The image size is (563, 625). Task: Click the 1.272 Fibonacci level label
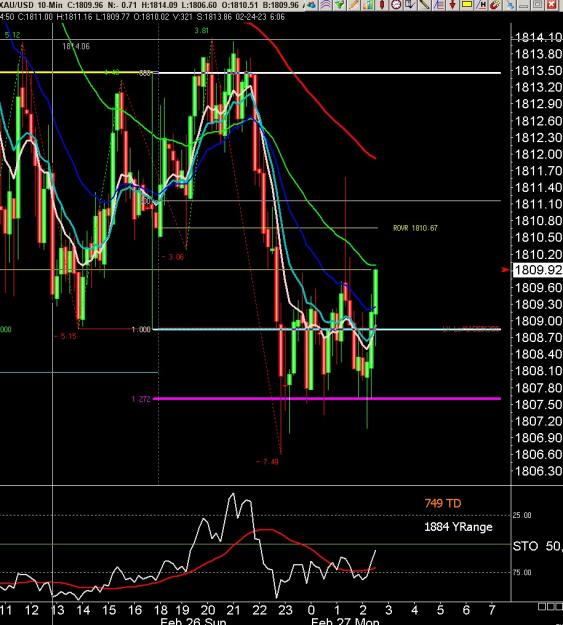pyautogui.click(x=141, y=399)
